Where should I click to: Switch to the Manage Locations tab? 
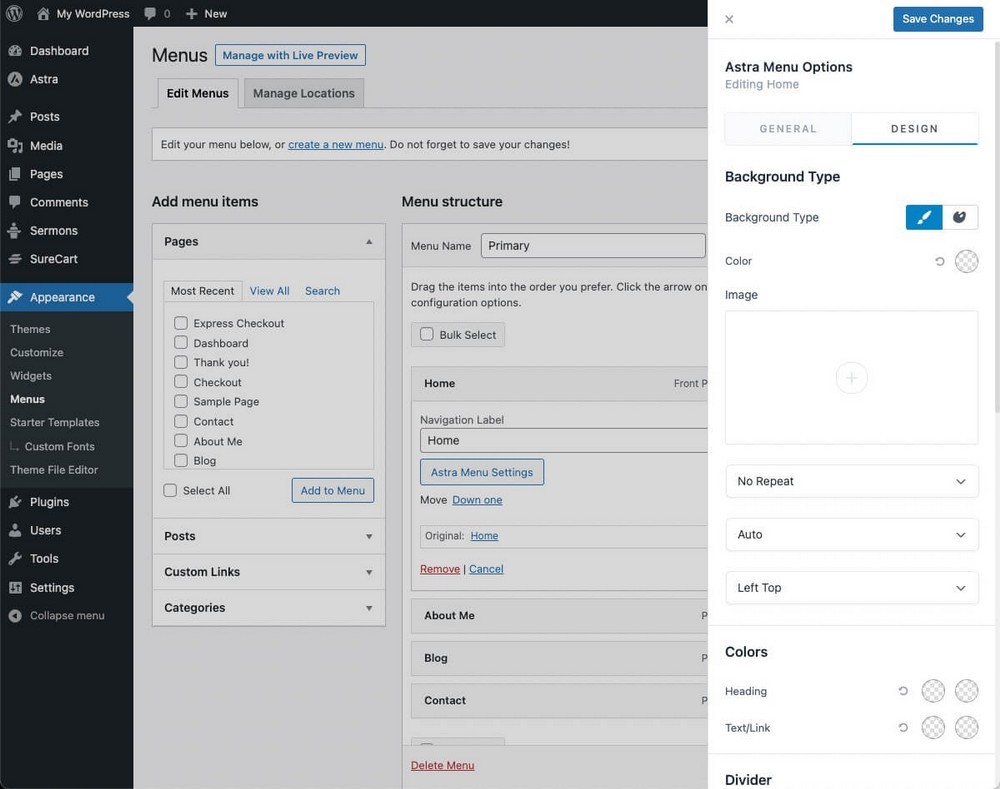(304, 93)
